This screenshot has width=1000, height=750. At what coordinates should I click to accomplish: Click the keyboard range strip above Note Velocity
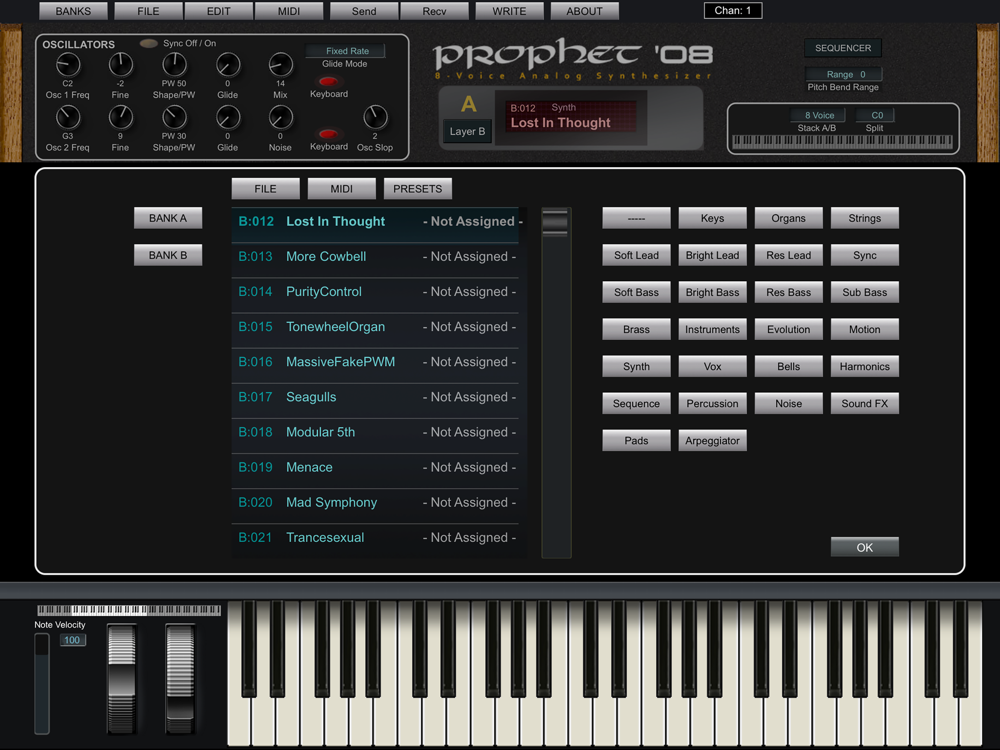(x=129, y=610)
